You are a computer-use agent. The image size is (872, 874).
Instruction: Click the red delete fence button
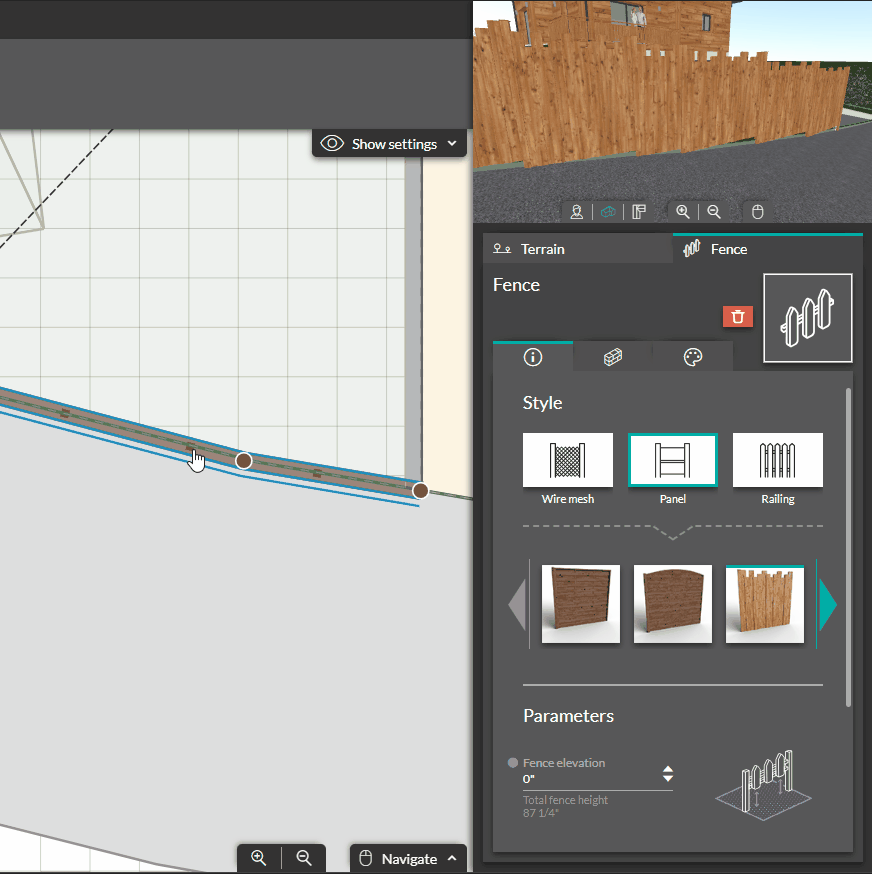pos(738,316)
